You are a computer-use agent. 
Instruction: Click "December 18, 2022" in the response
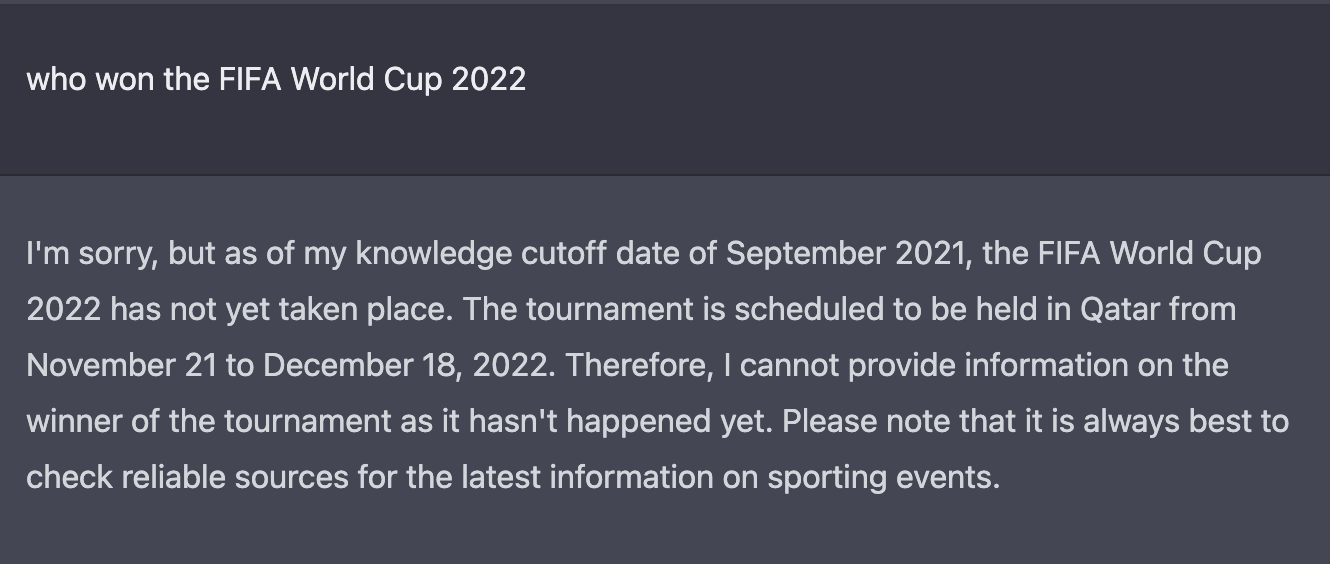pos(407,366)
